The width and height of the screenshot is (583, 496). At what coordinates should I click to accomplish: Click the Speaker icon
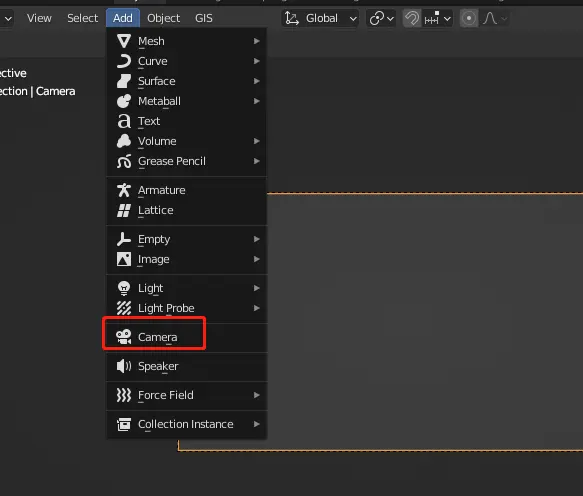click(x=124, y=366)
